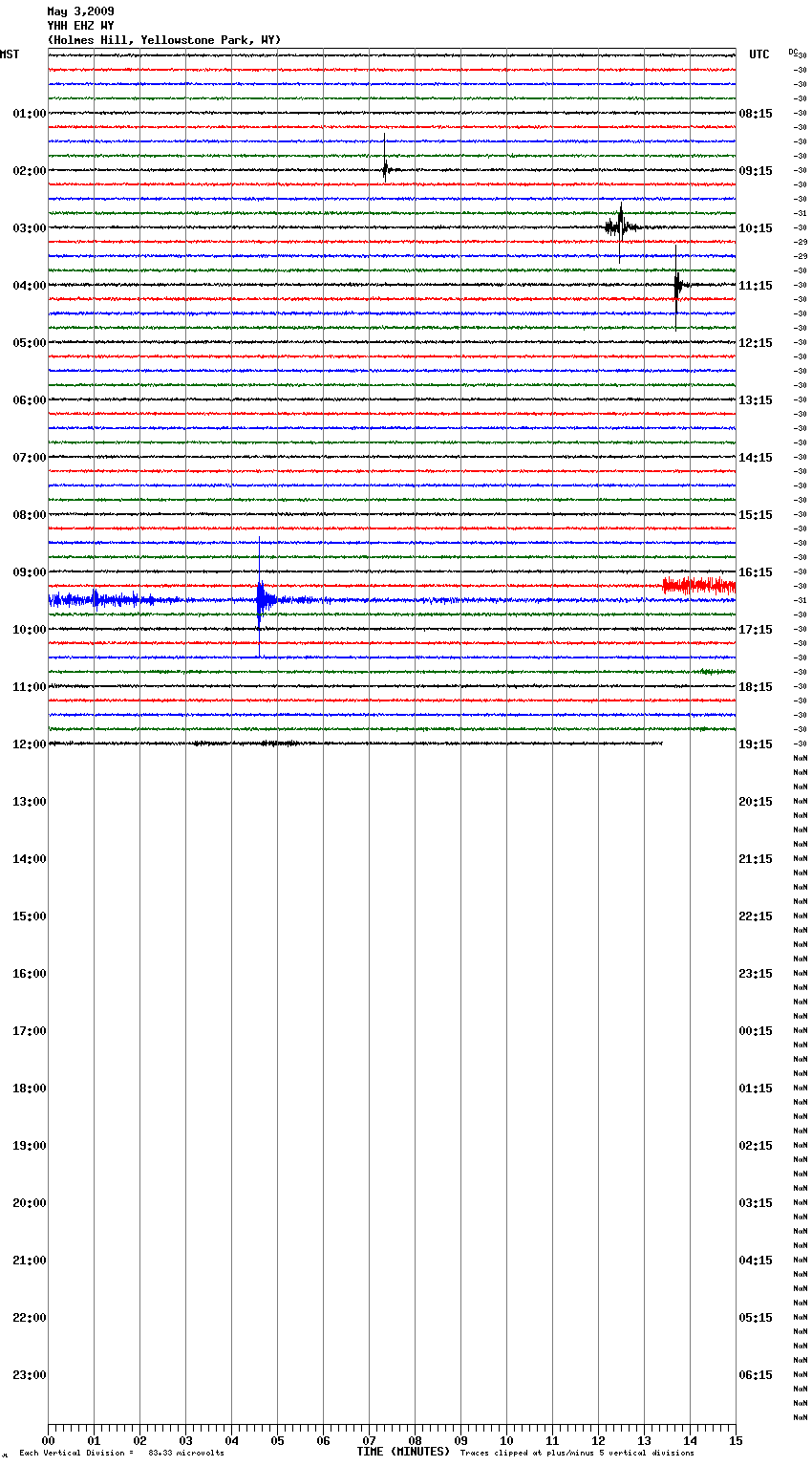Click the 19:15 UTC time label
This screenshot has height=1466, width=812.
tap(756, 744)
